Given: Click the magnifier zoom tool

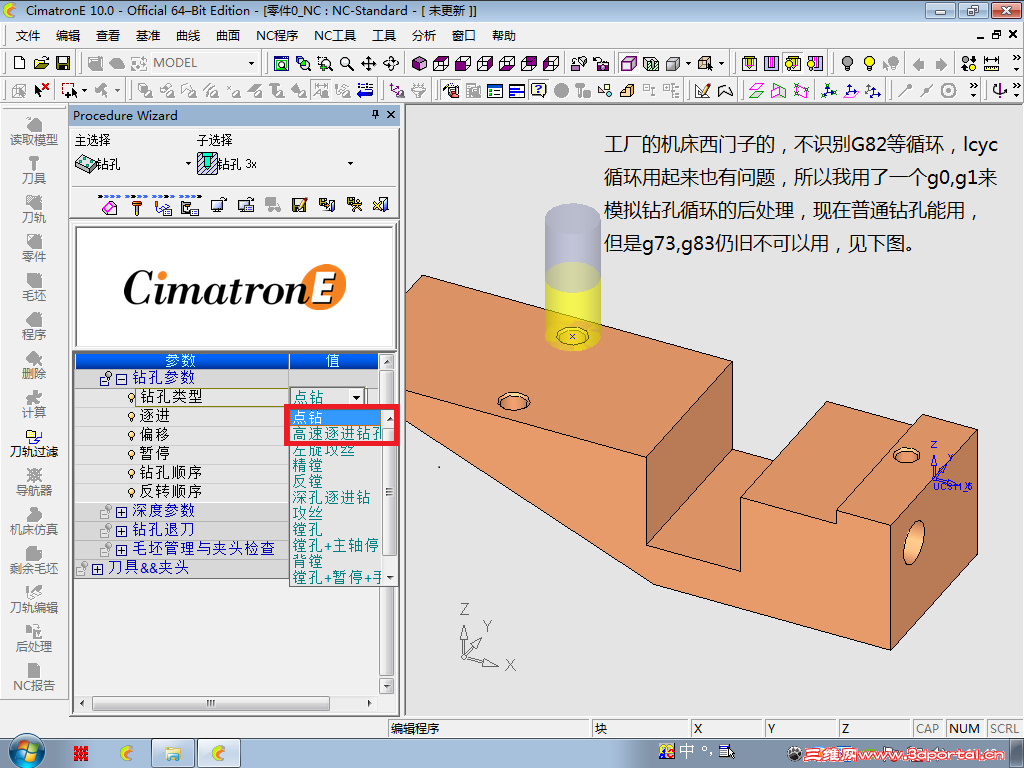Looking at the screenshot, I should coord(347,63).
